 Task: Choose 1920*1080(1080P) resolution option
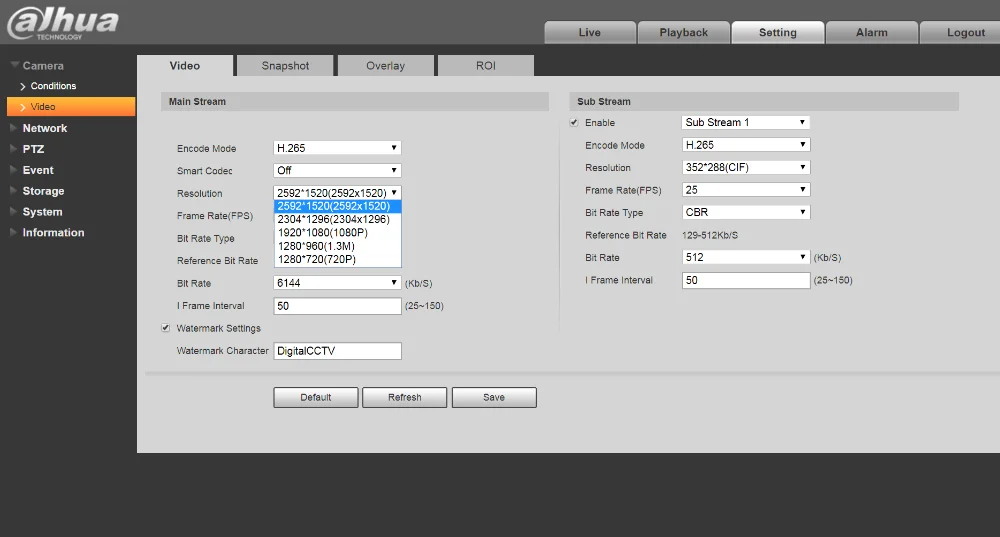point(337,233)
